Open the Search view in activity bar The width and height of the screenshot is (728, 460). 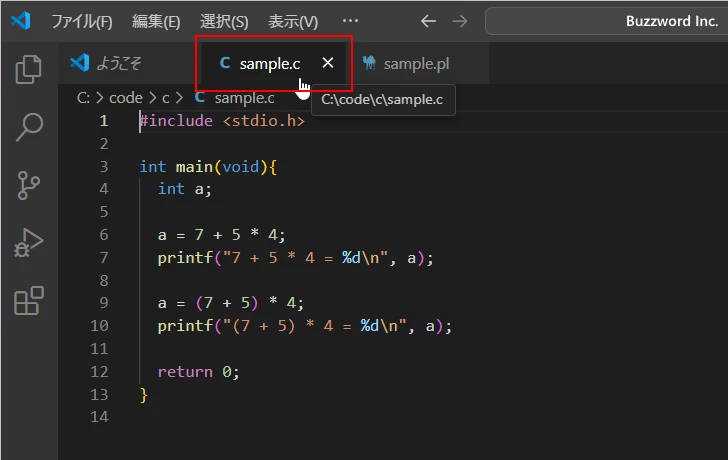pos(29,127)
